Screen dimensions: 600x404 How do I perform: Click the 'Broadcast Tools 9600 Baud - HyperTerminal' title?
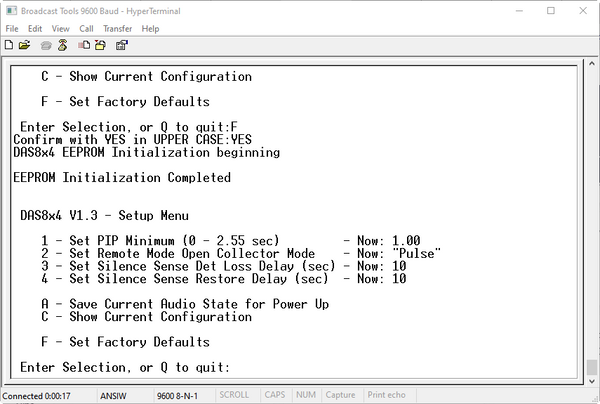click(101, 11)
